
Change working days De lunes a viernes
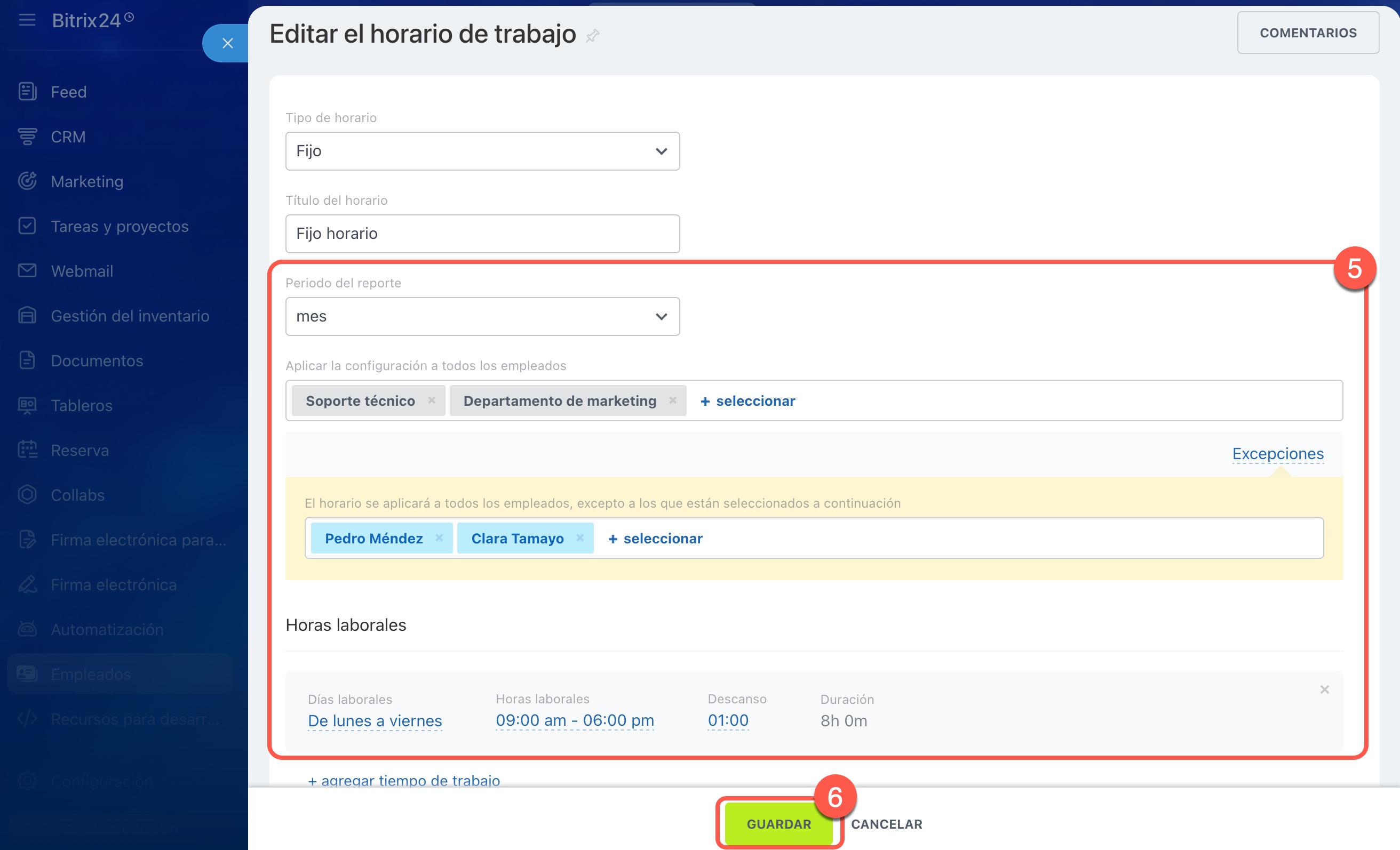375,720
